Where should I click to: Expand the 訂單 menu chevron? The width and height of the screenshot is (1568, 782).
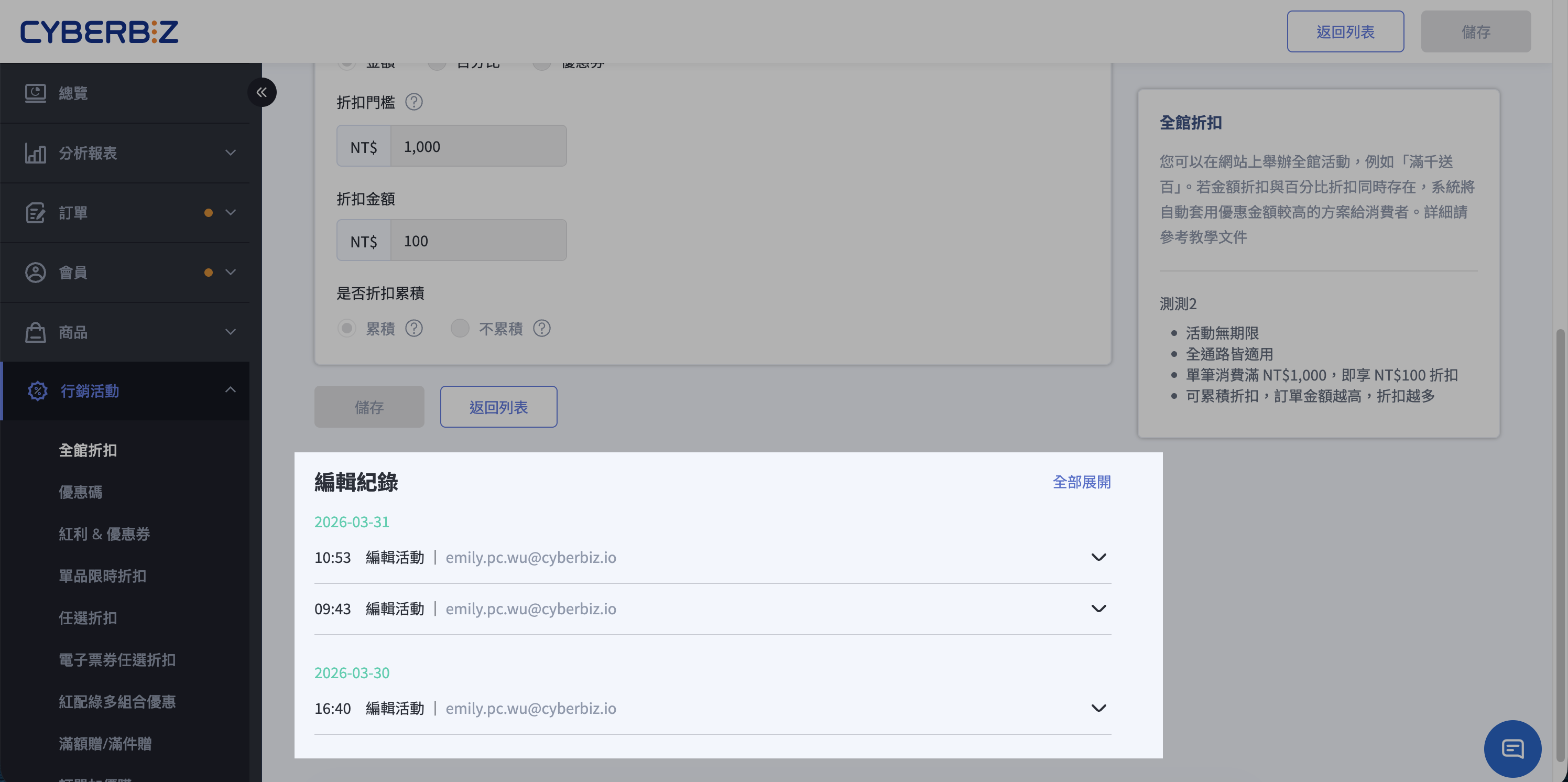[230, 212]
